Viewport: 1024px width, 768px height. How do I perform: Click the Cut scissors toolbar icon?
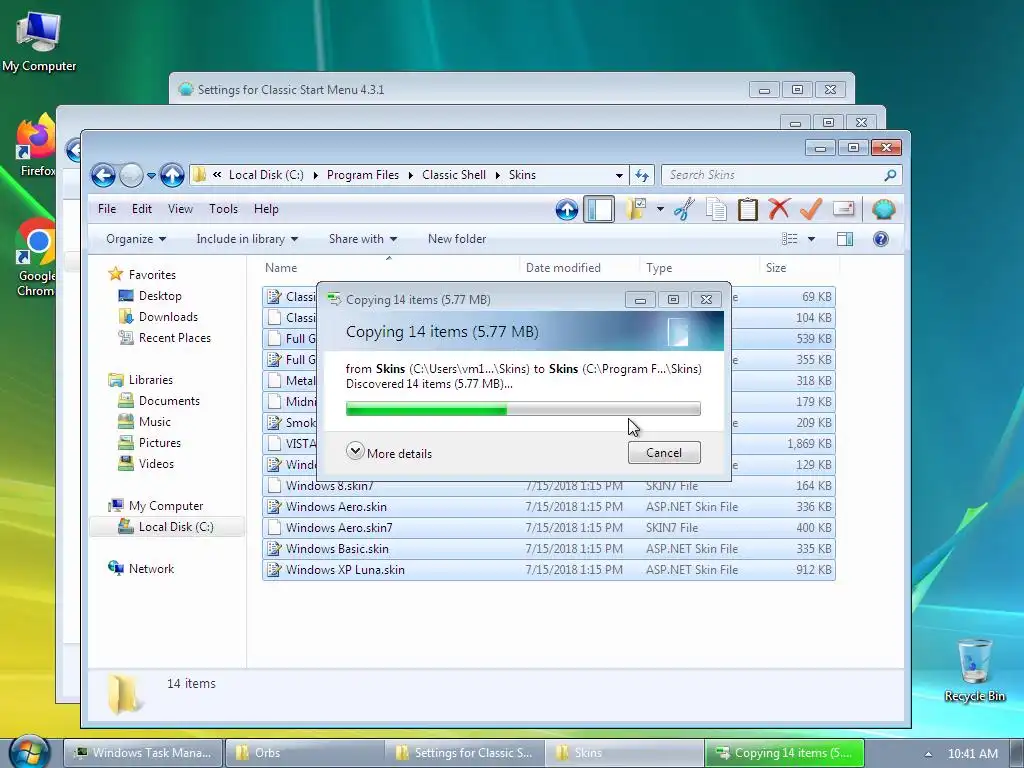click(x=684, y=210)
